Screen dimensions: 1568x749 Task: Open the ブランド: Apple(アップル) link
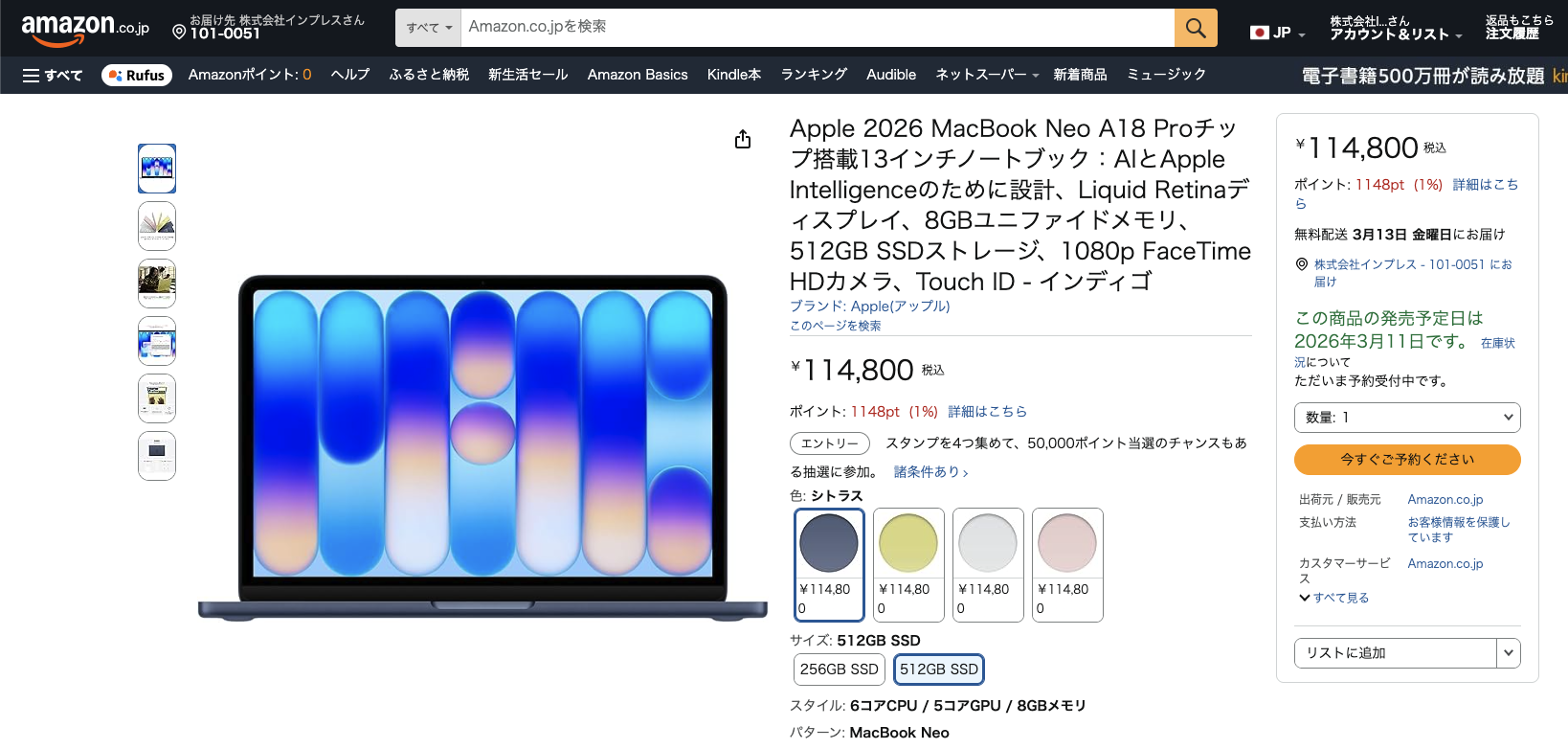point(870,306)
